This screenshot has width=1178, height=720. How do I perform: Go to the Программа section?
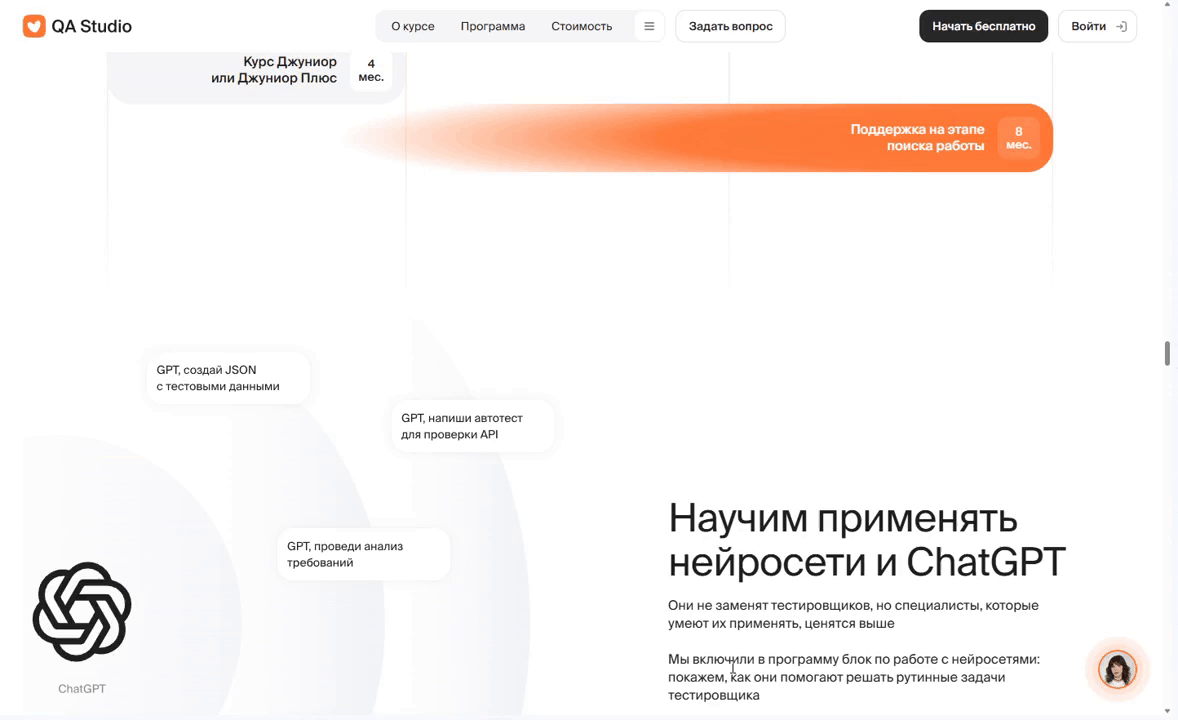493,26
